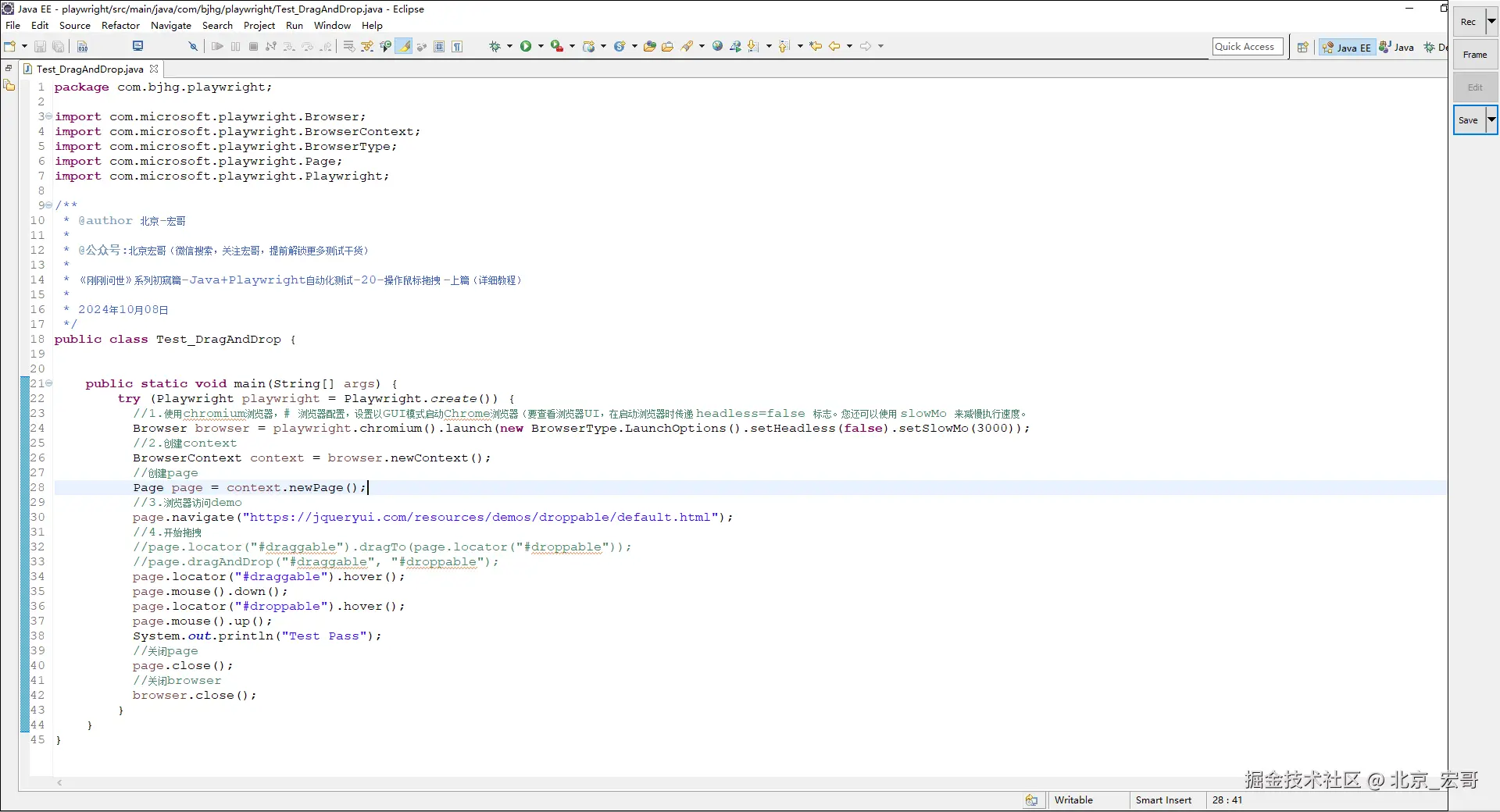
Task: Click the horizontal scrollbar left arrow
Action: (x=59, y=782)
